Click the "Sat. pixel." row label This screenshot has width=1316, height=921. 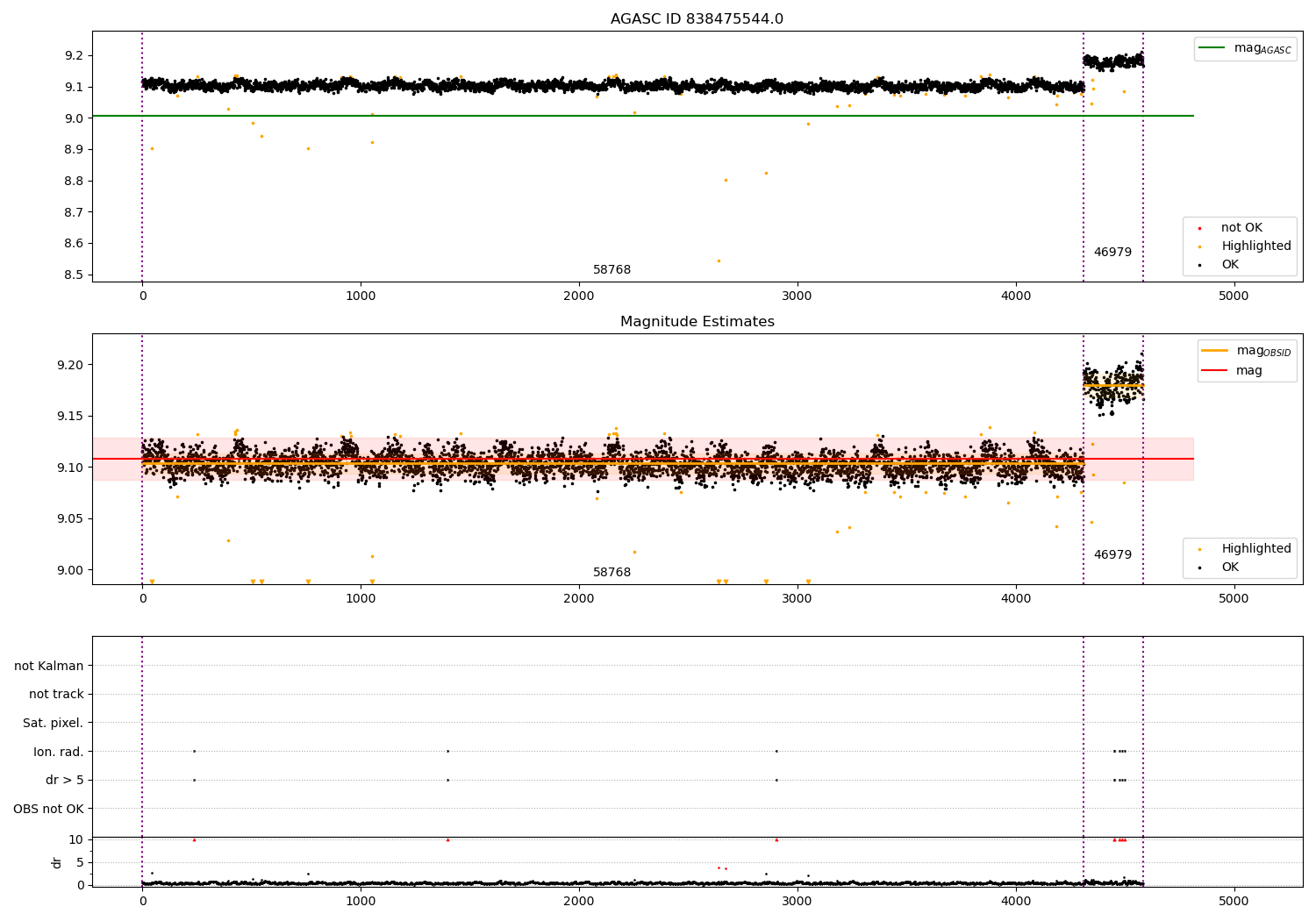tap(54, 723)
